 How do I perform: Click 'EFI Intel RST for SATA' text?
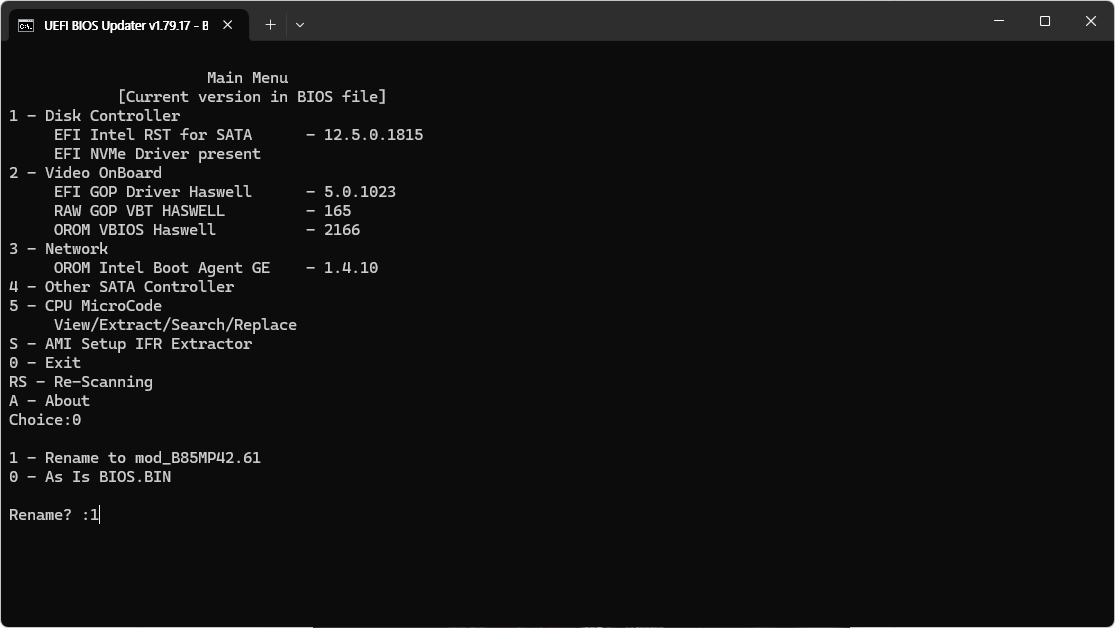tap(153, 134)
